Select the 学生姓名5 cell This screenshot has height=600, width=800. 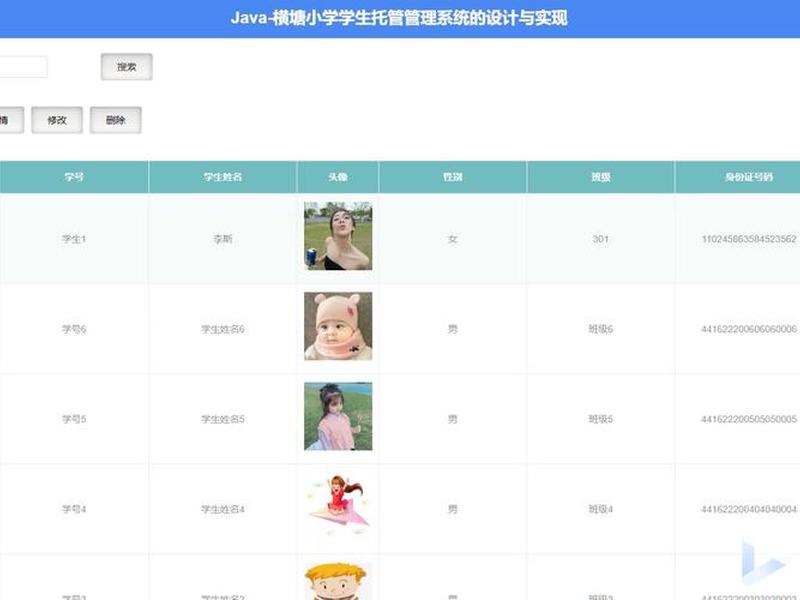coord(222,419)
